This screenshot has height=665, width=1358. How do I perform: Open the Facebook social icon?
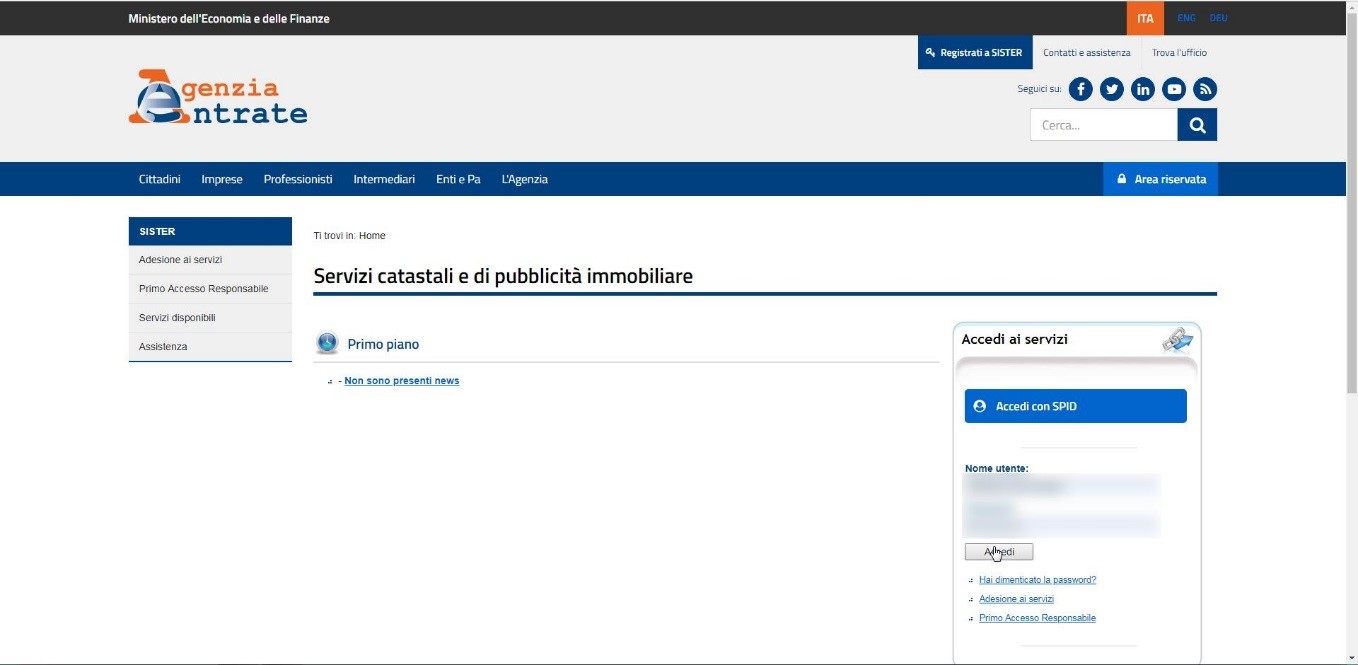point(1080,89)
